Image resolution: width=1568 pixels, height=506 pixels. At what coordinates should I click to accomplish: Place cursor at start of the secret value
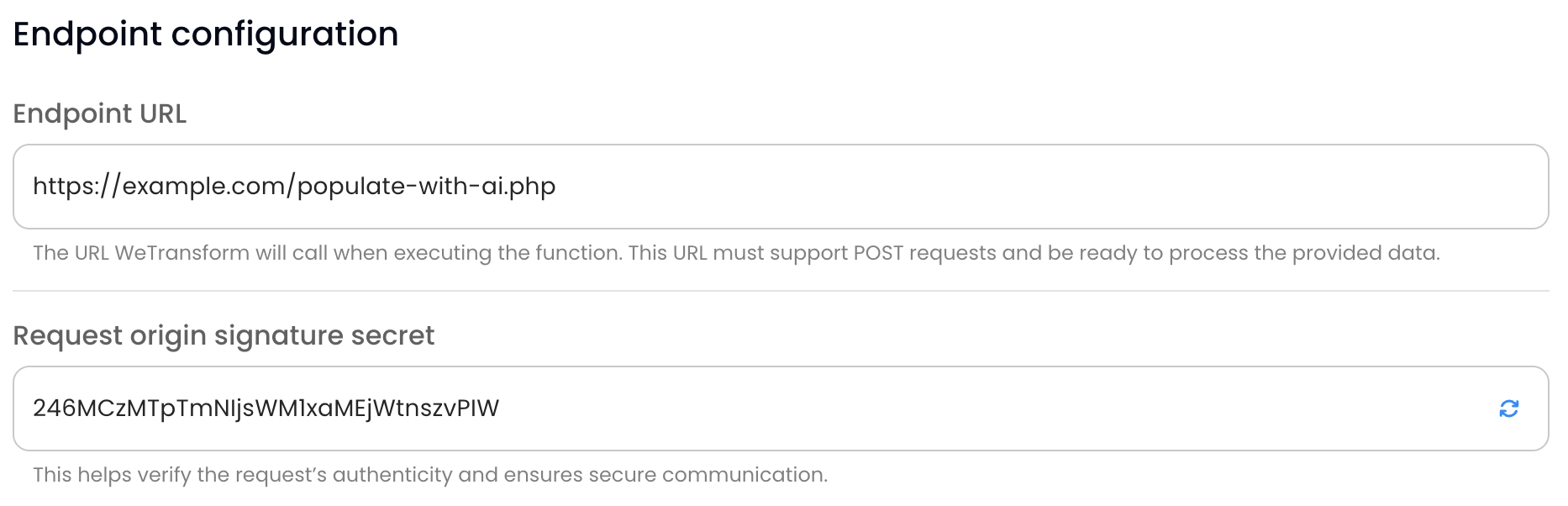34,407
